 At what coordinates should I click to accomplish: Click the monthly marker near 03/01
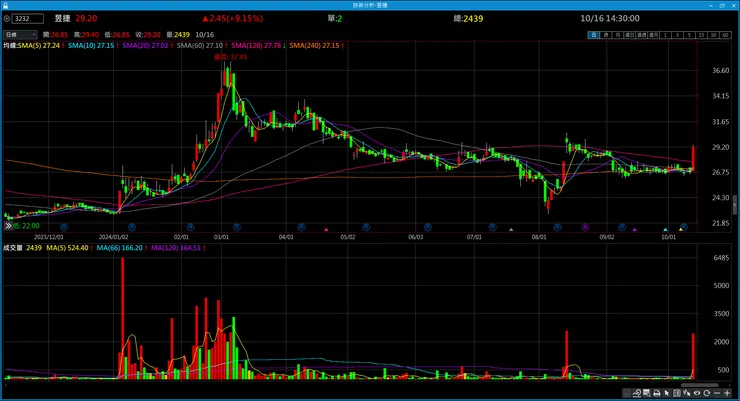[237, 227]
